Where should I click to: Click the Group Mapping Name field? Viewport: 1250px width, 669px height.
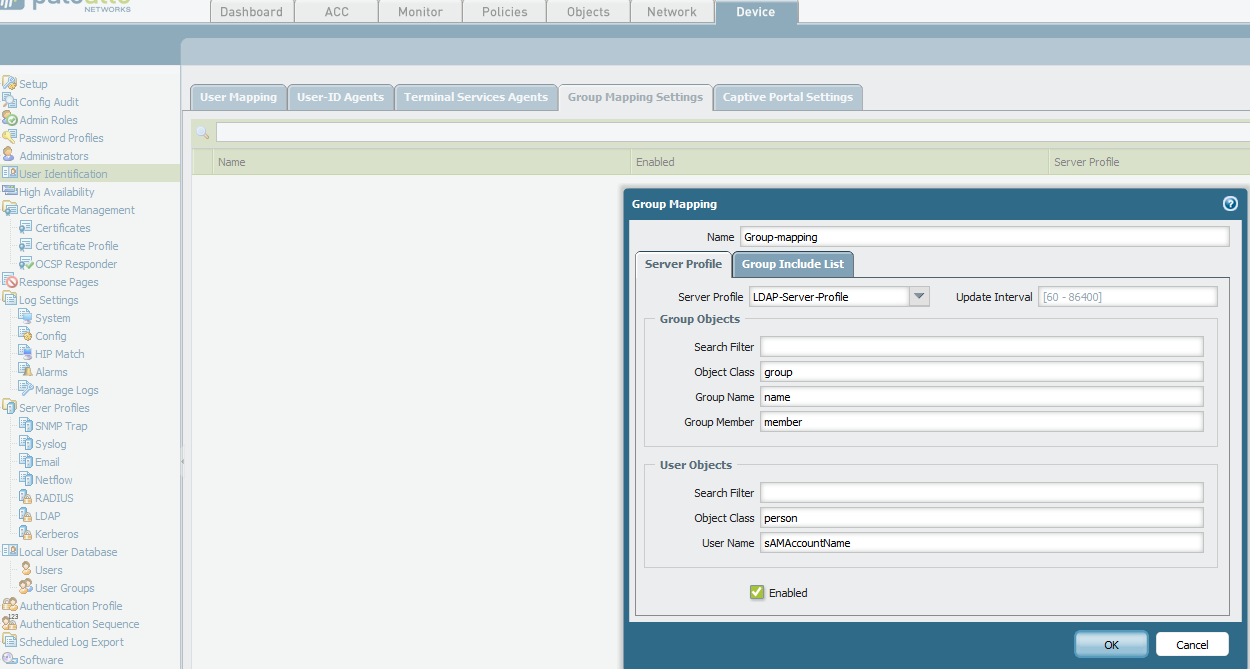[984, 236]
